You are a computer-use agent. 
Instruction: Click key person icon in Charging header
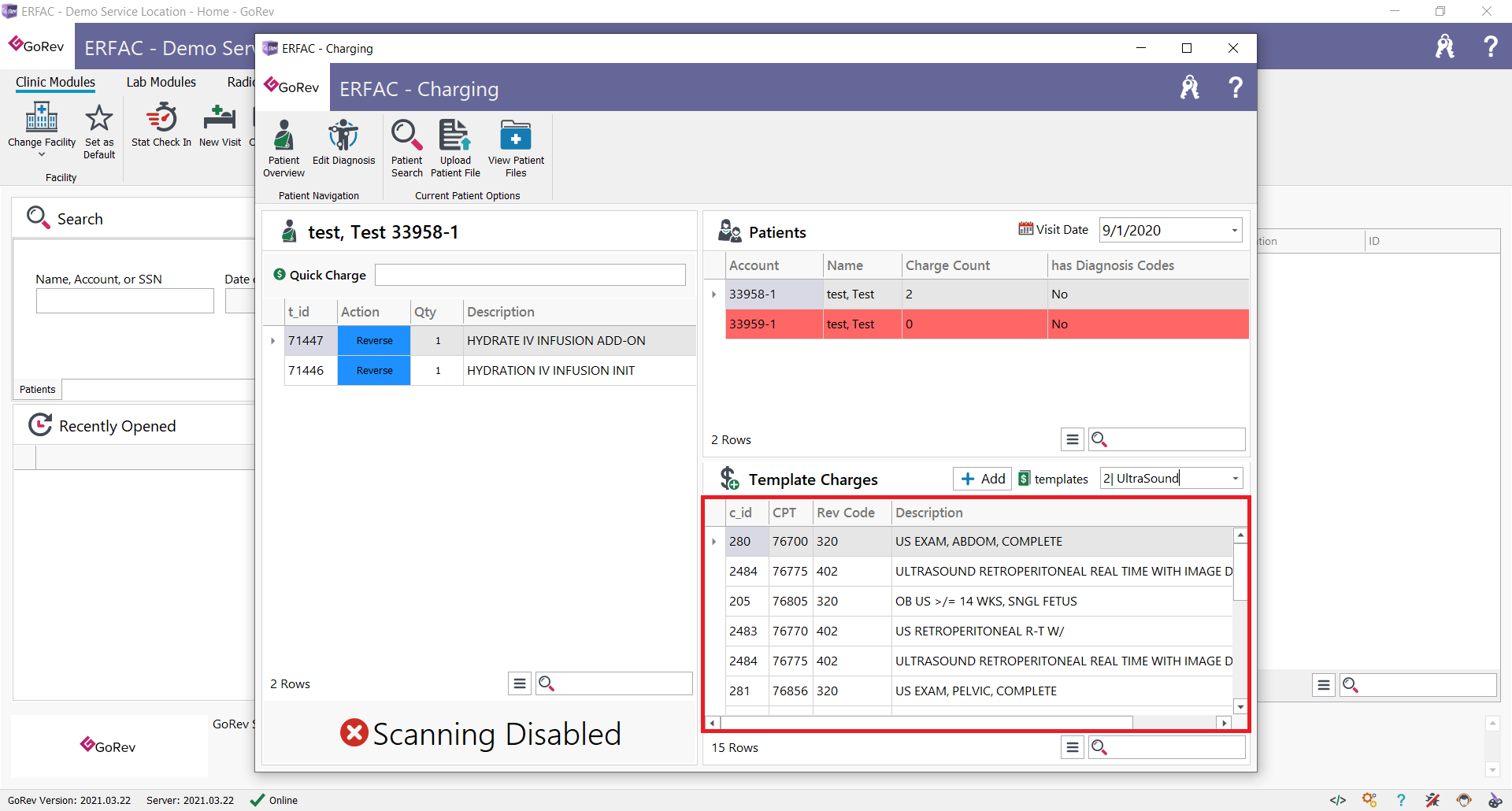pos(1190,87)
